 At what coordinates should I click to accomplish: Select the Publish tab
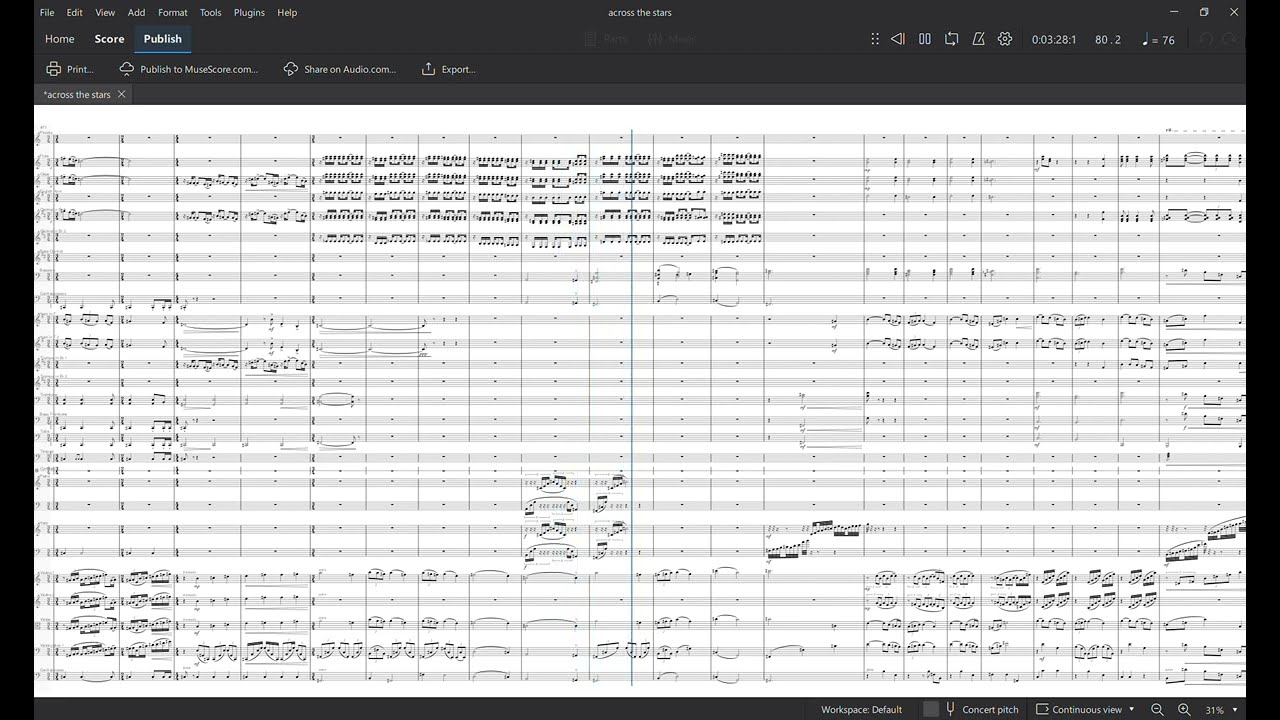click(x=162, y=39)
